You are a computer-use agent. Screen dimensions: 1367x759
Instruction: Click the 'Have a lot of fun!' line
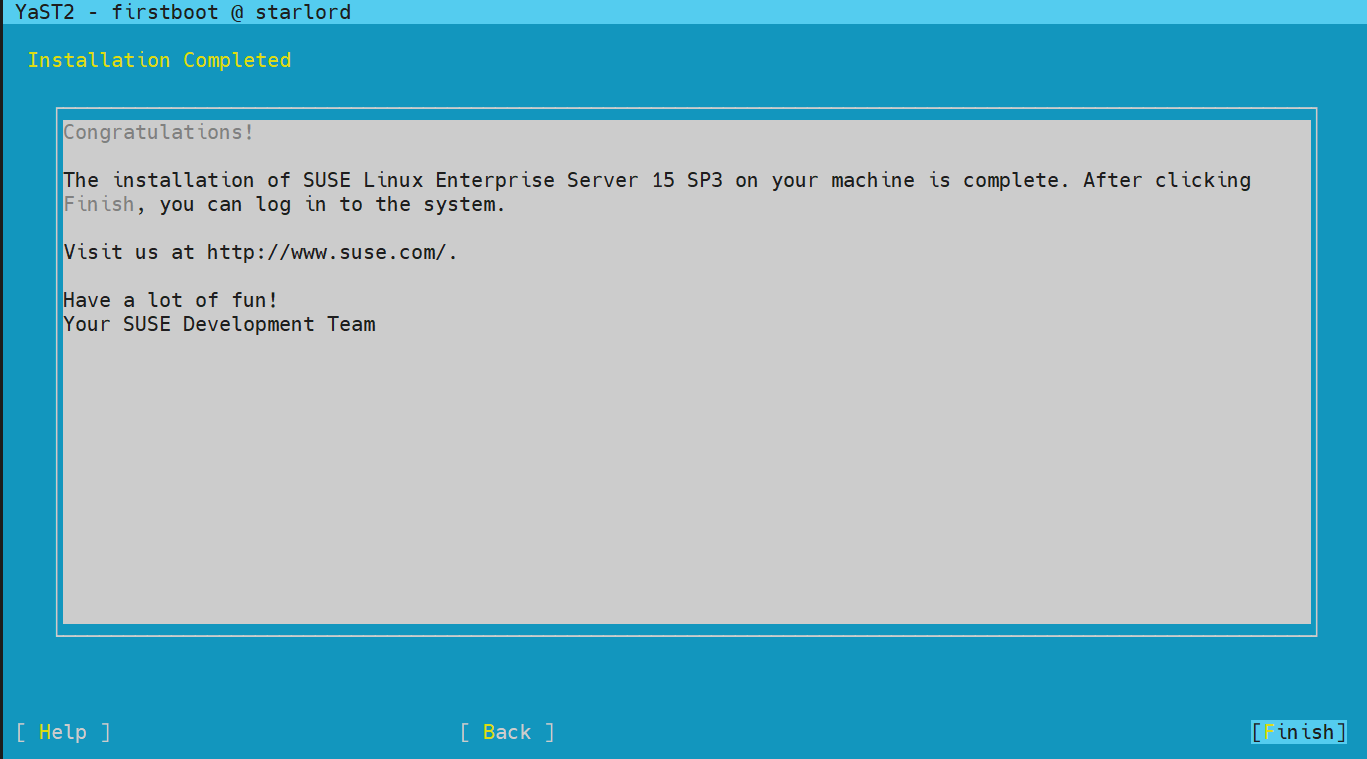[171, 300]
